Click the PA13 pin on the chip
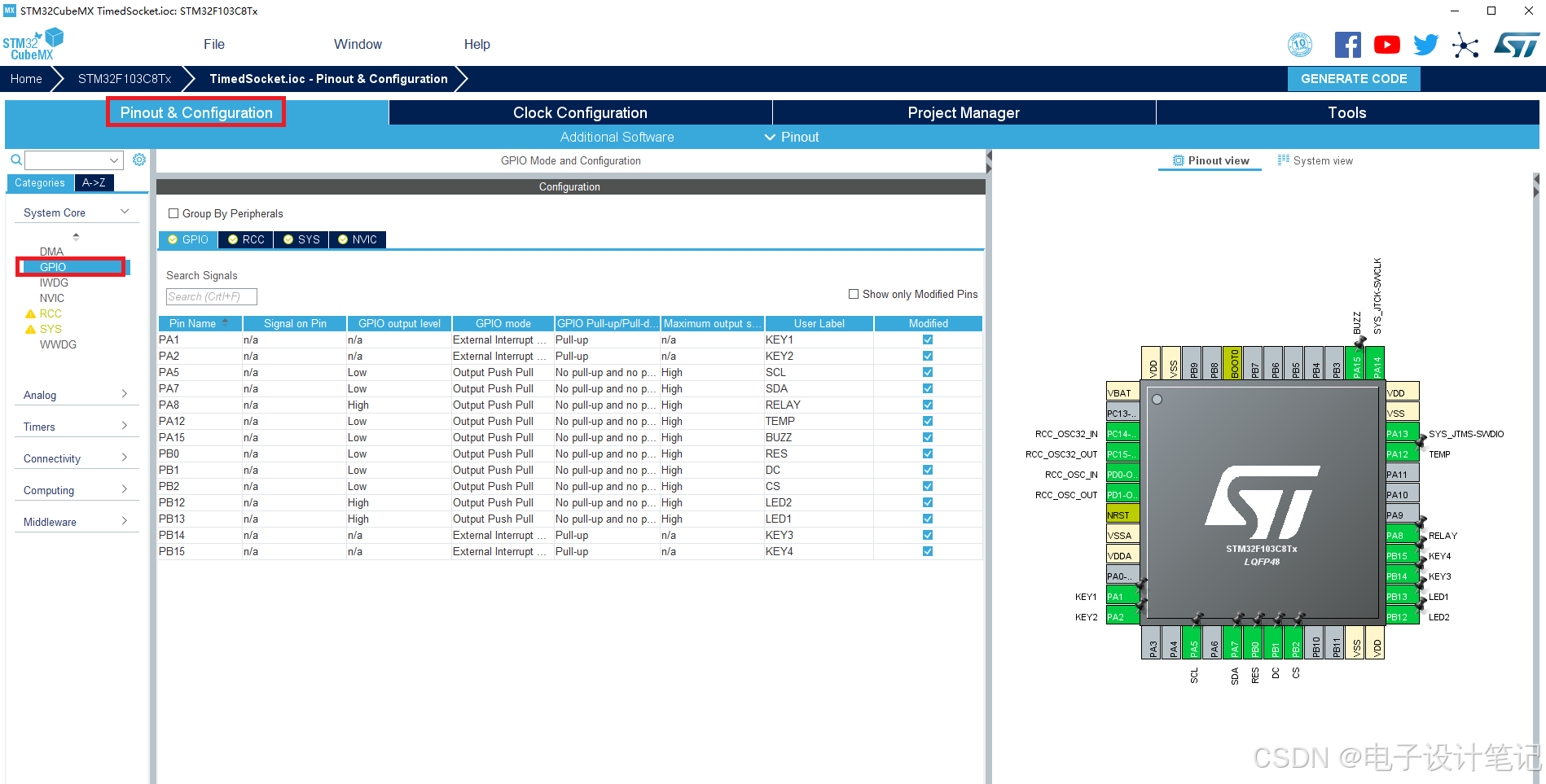 pyautogui.click(x=1402, y=434)
